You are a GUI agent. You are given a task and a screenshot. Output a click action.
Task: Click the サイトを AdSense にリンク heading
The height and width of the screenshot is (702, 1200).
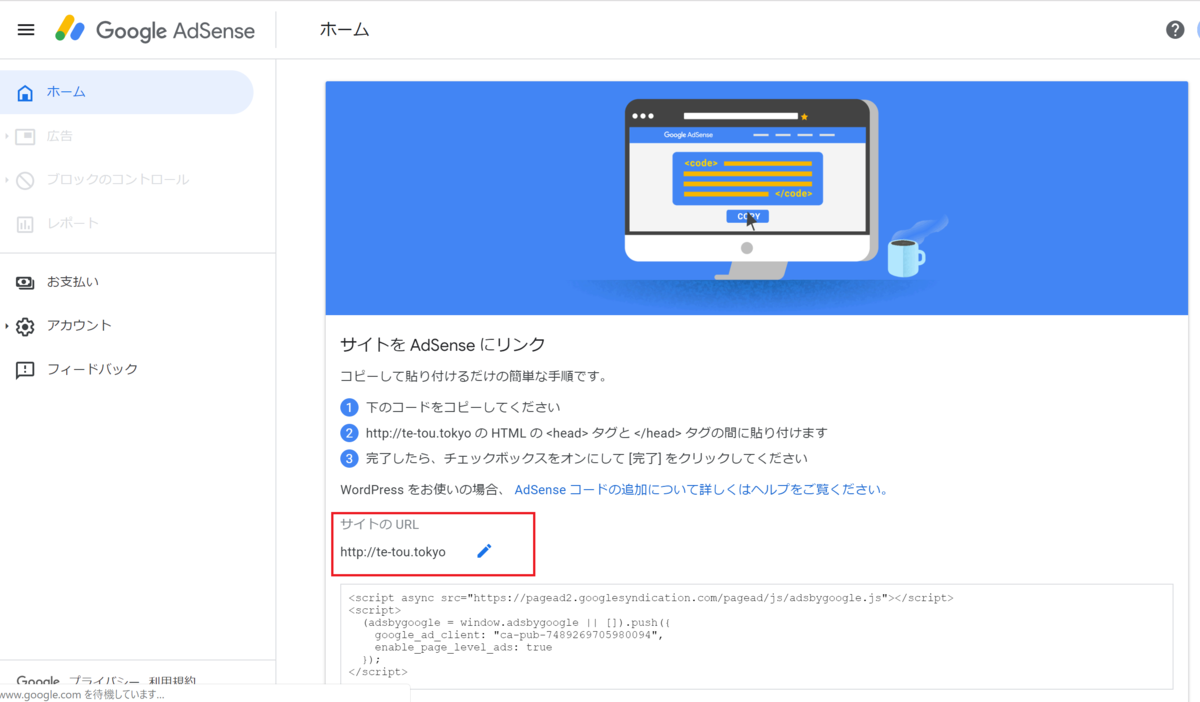pos(443,345)
